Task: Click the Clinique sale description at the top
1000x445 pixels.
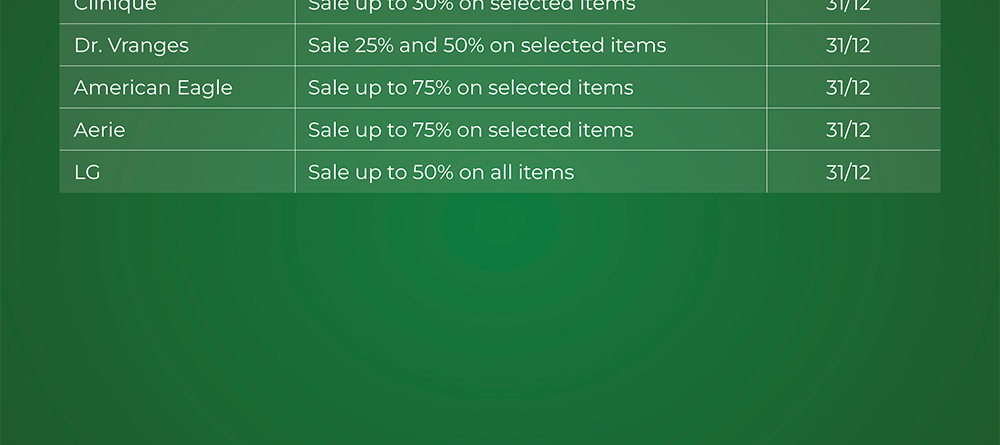Action: 471,6
